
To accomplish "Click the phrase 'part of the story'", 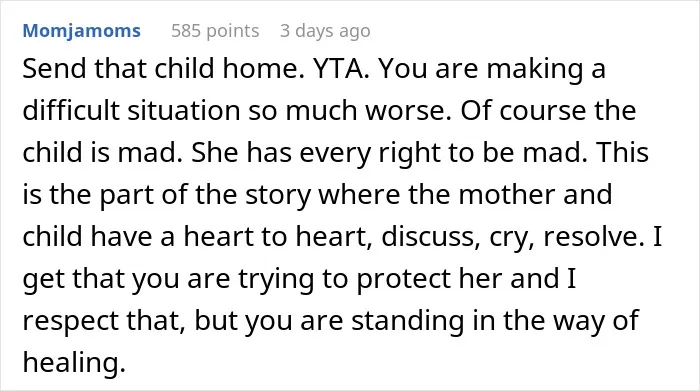I will [205, 195].
